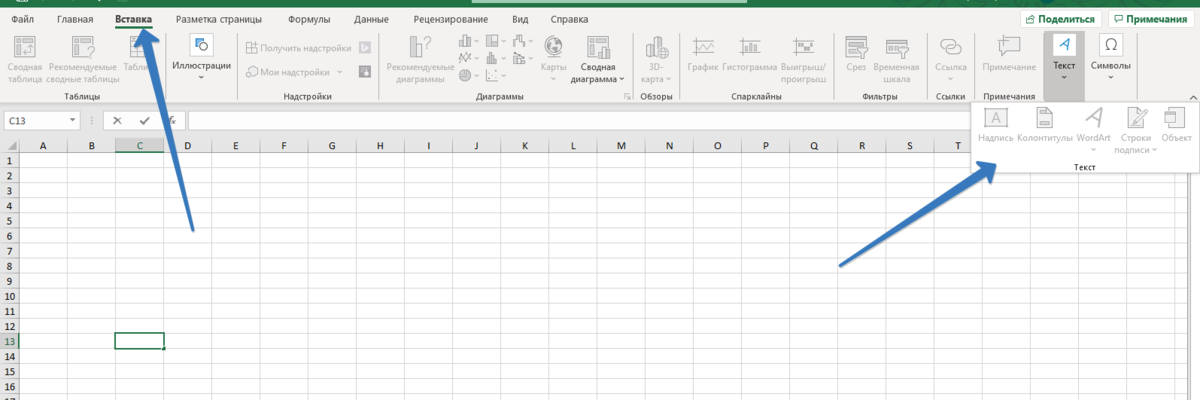Open Мои надстройки
The image size is (1200, 400).
(288, 72)
